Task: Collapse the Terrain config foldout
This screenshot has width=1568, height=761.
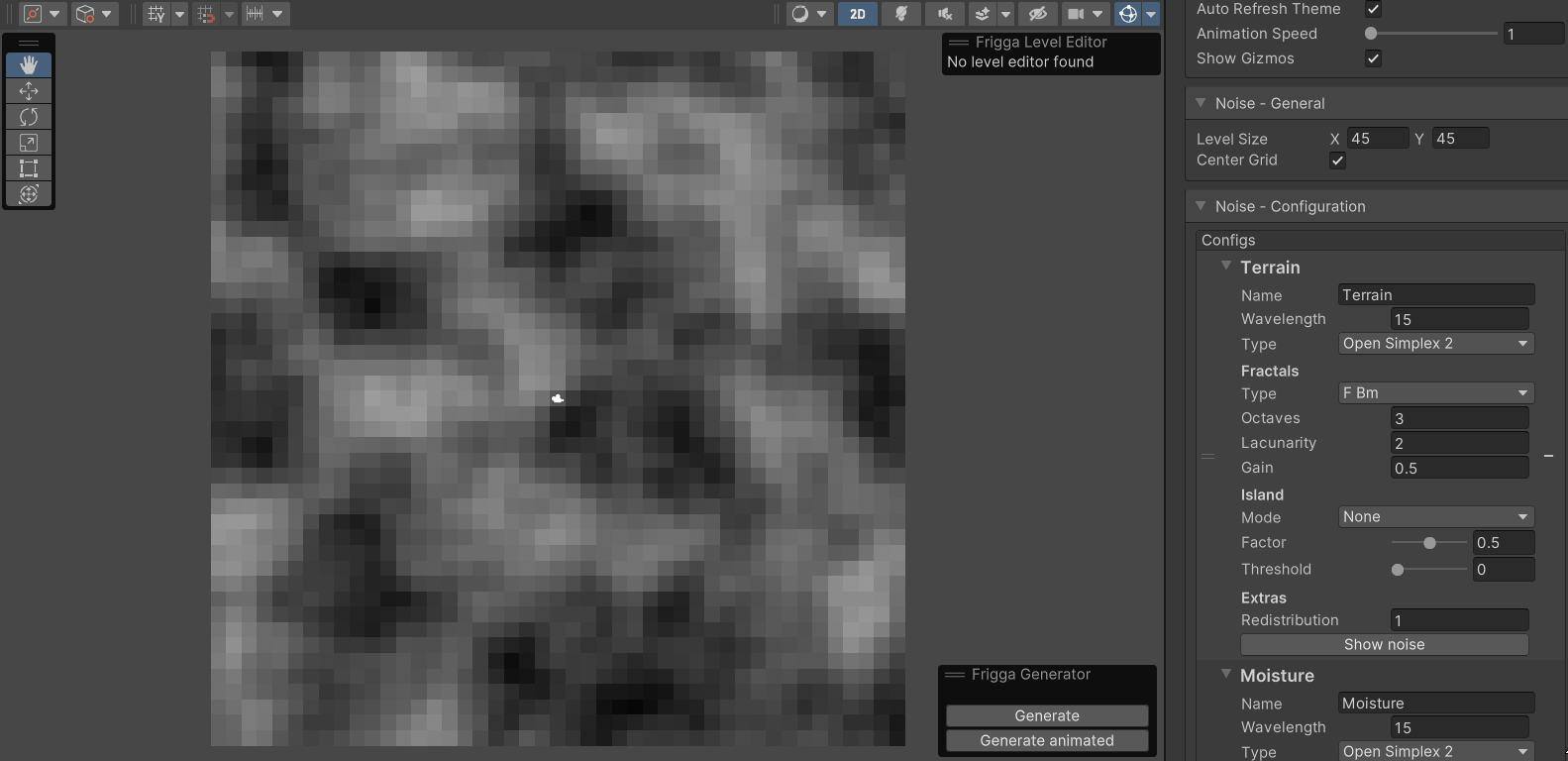Action: (x=1226, y=267)
